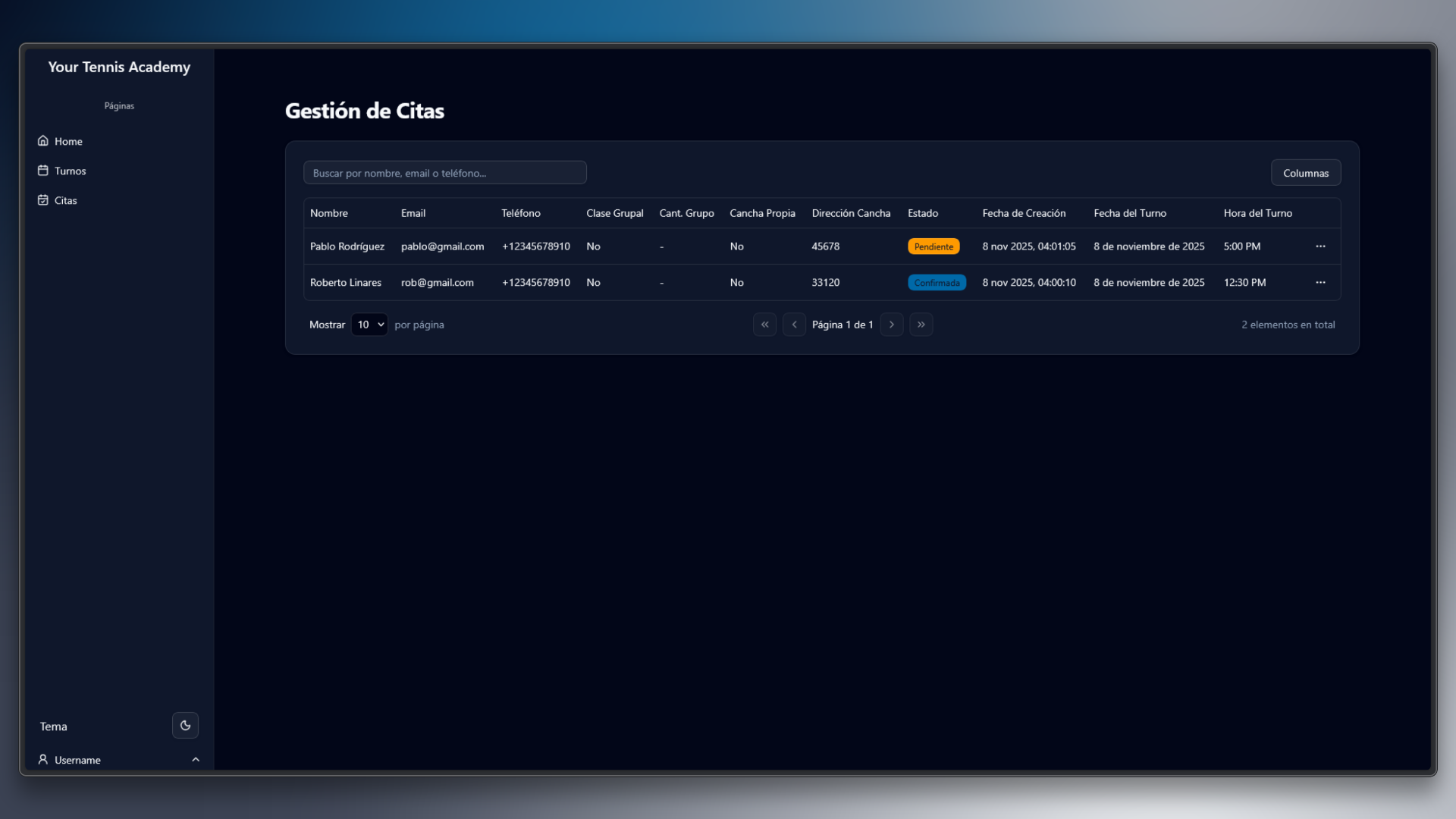Navigate to Turnos page

(71, 171)
